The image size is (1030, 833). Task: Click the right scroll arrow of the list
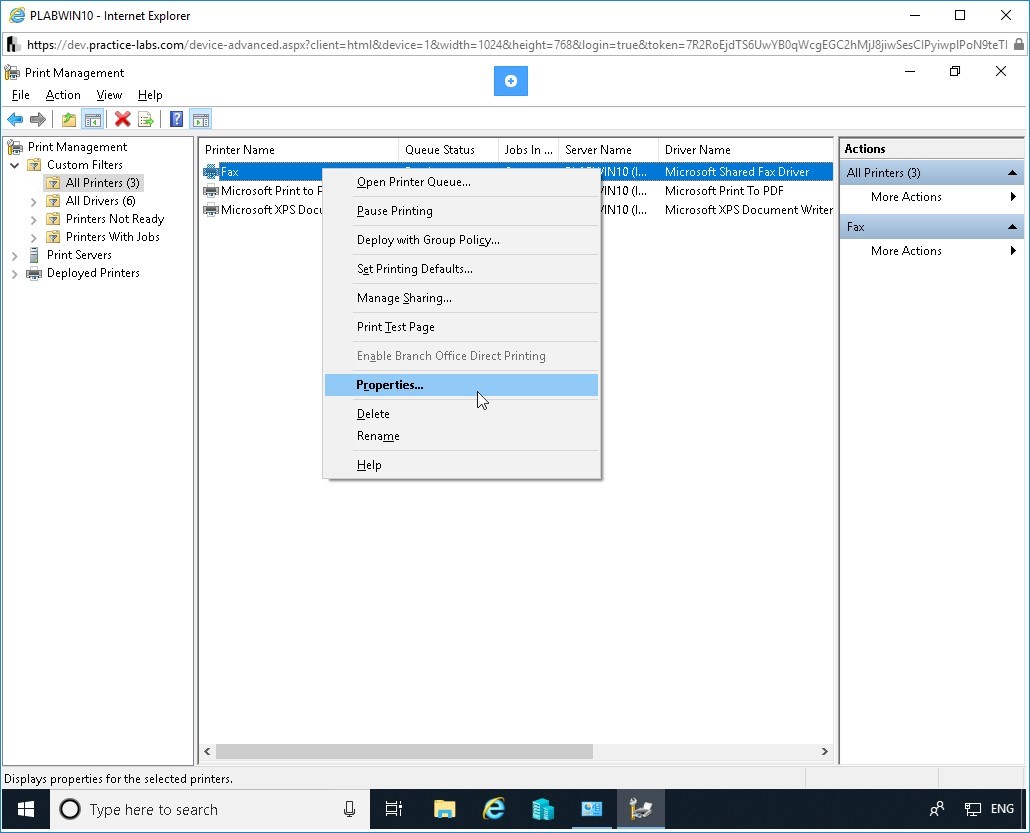(x=824, y=752)
